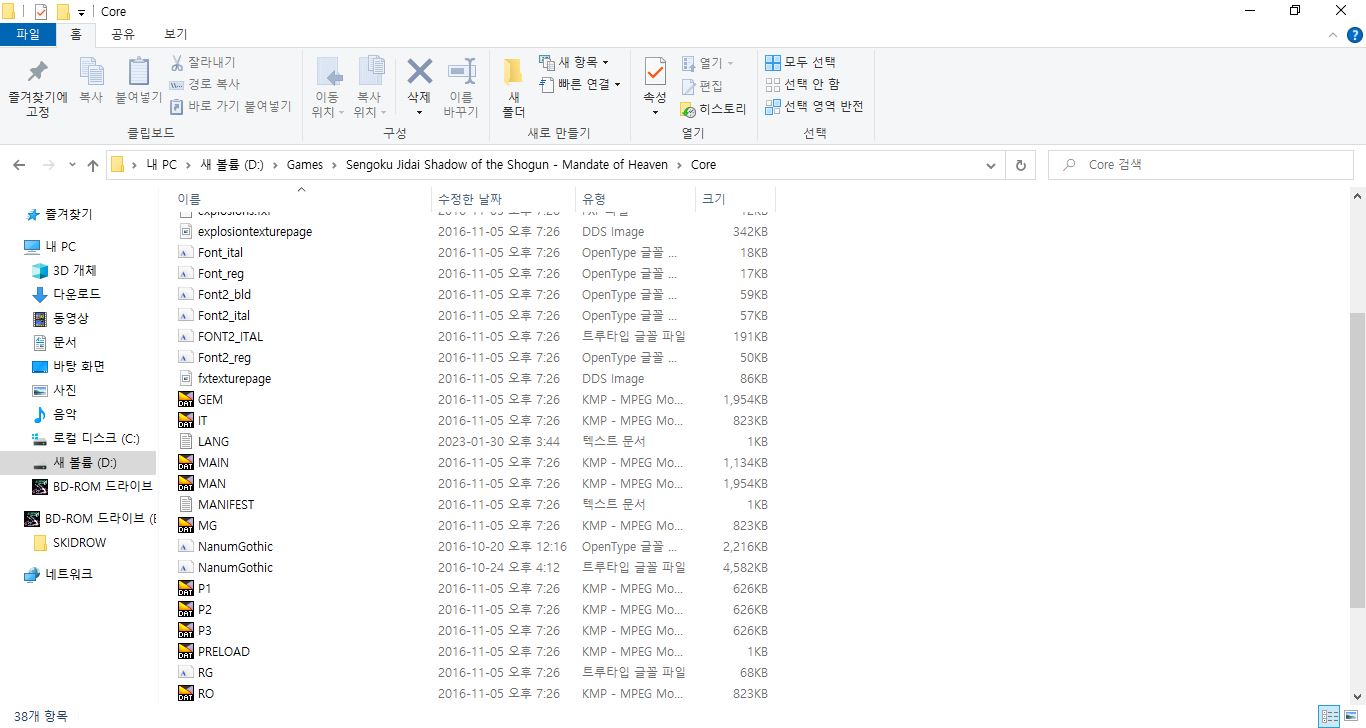Select 문서 in navigation pane
Viewport: 1366px width, 728px height.
64,342
